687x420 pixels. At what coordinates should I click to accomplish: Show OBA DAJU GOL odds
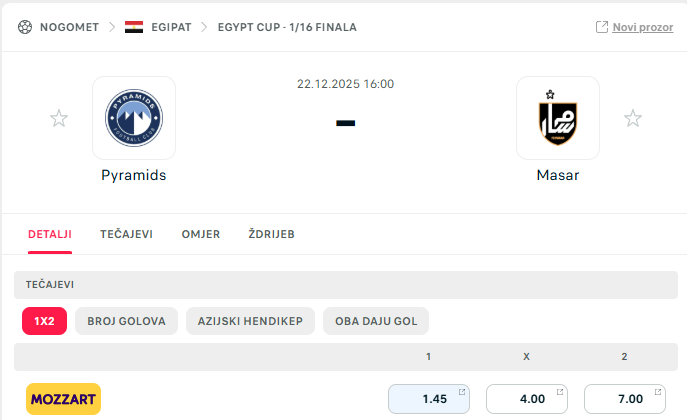(x=376, y=321)
